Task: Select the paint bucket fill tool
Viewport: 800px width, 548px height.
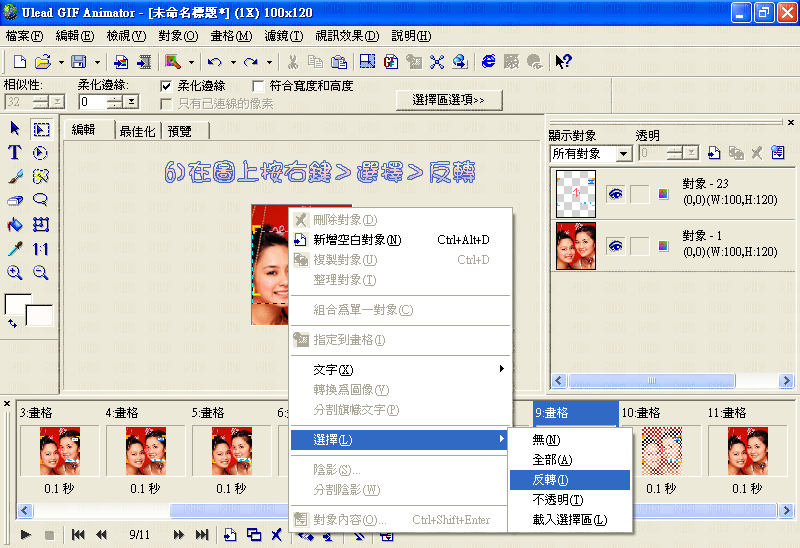Action: click(x=15, y=225)
